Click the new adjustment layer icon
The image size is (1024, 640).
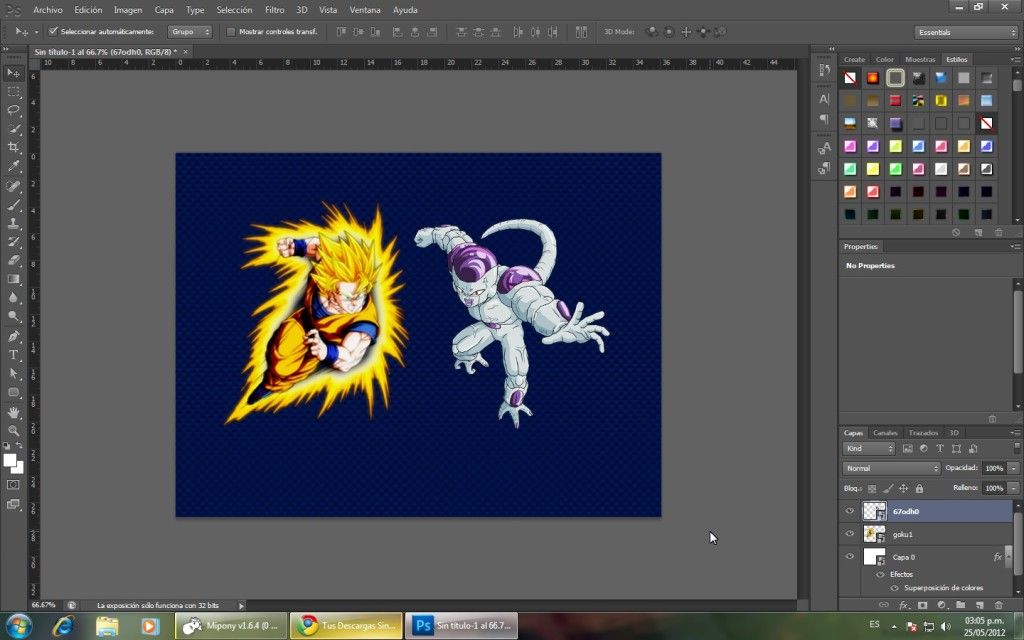(941, 605)
